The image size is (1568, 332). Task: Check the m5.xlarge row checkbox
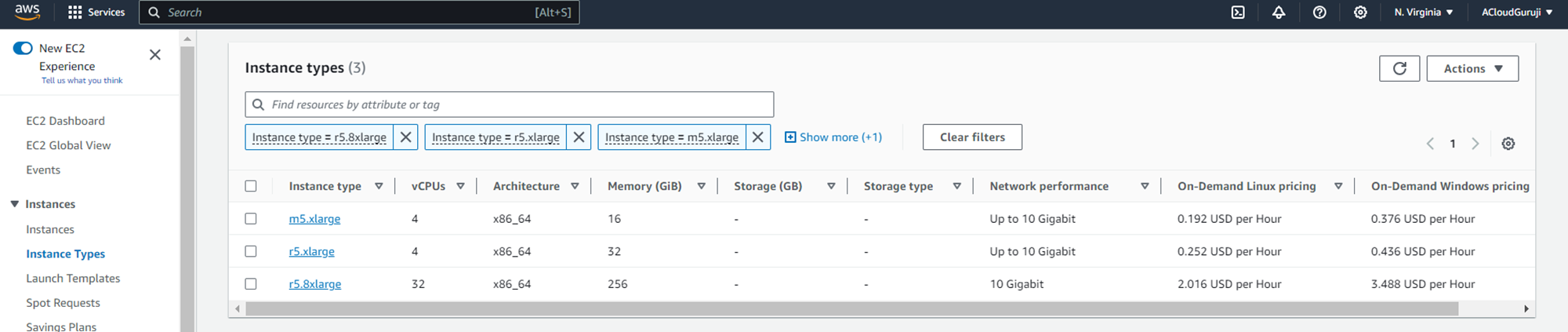pyautogui.click(x=251, y=219)
